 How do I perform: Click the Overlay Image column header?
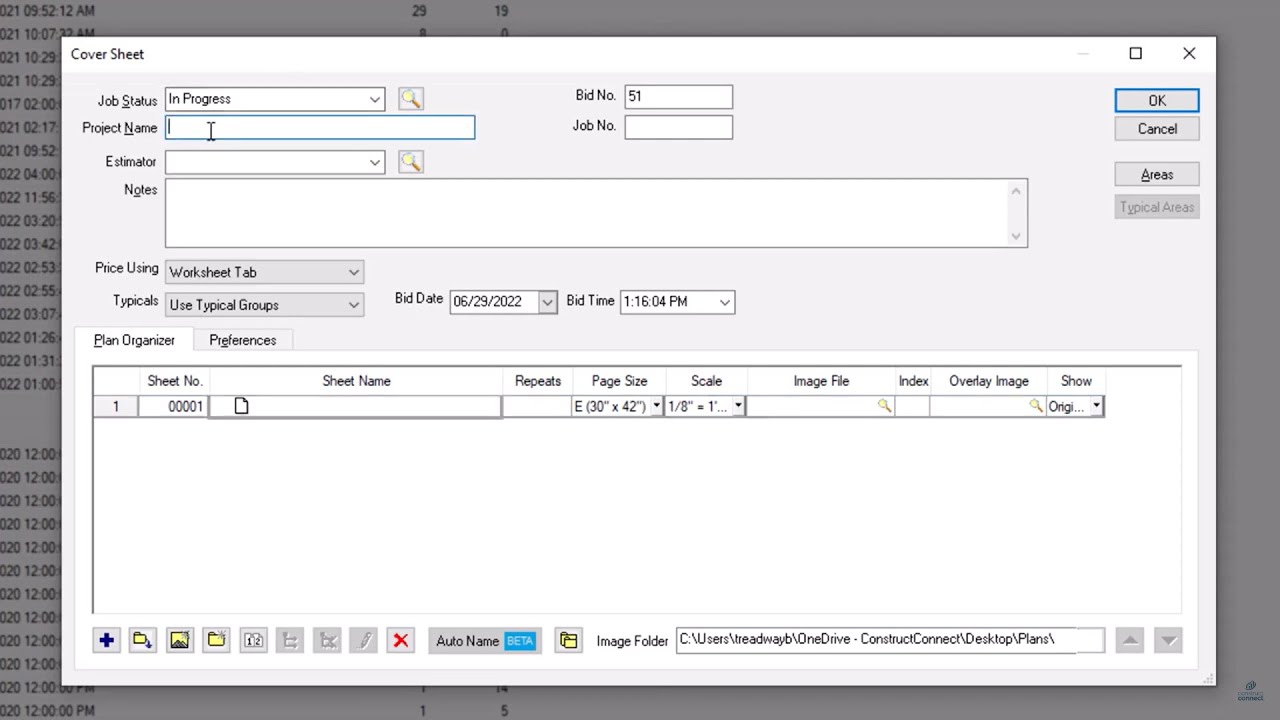988,381
